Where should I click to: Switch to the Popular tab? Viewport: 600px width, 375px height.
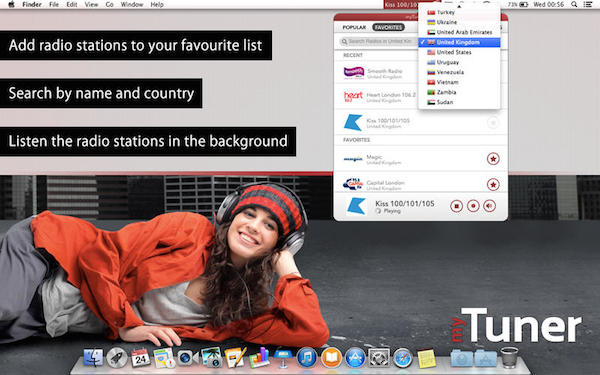pos(354,27)
